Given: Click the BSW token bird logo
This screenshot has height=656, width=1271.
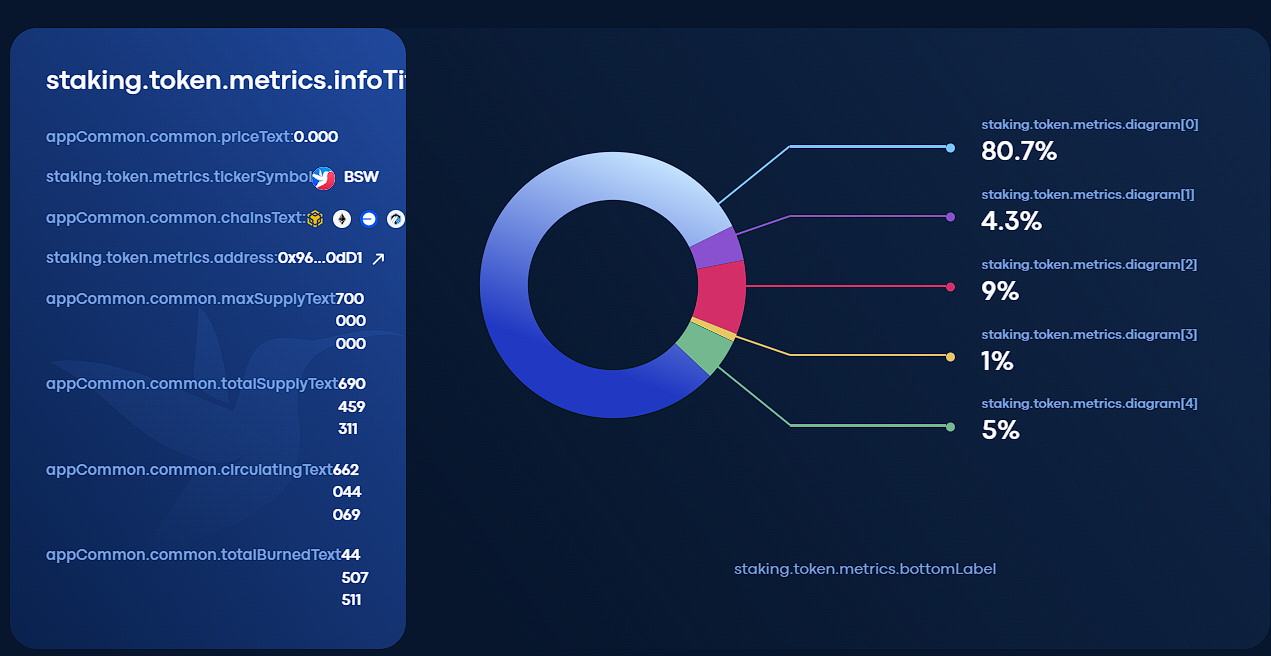Looking at the screenshot, I should [x=322, y=178].
